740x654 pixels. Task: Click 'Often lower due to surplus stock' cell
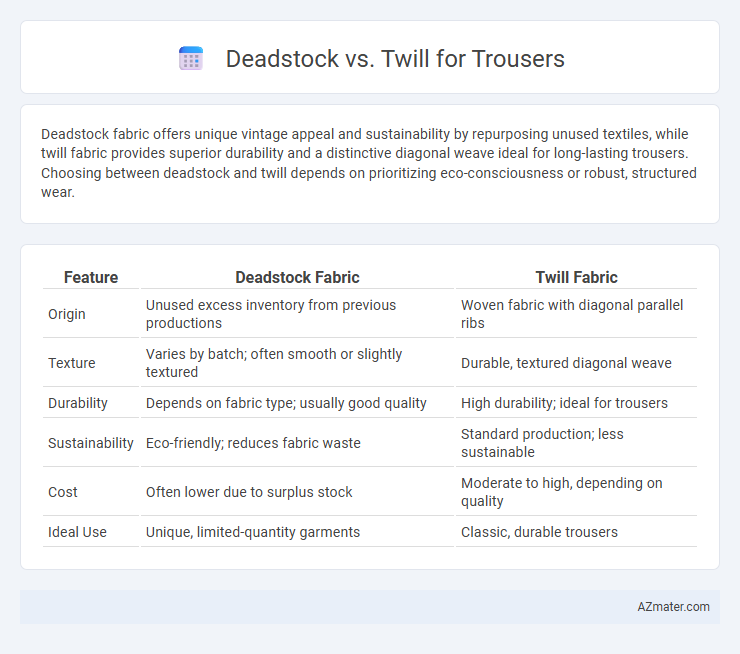click(x=297, y=492)
